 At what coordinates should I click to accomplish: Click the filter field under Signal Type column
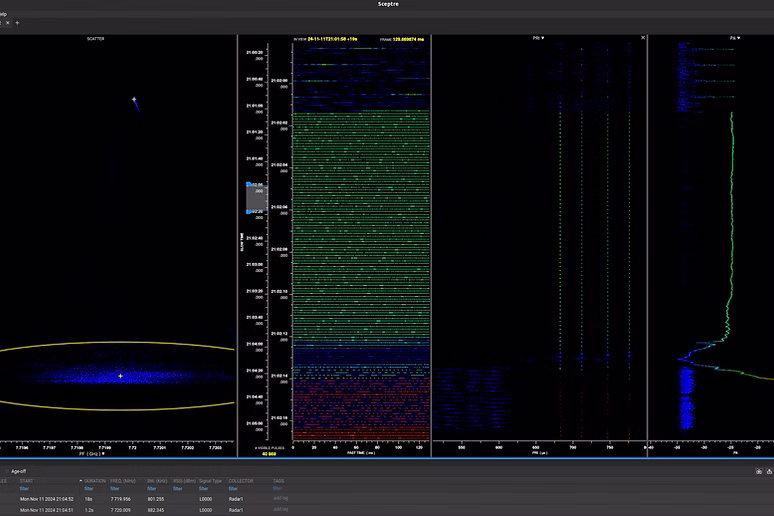(204, 489)
